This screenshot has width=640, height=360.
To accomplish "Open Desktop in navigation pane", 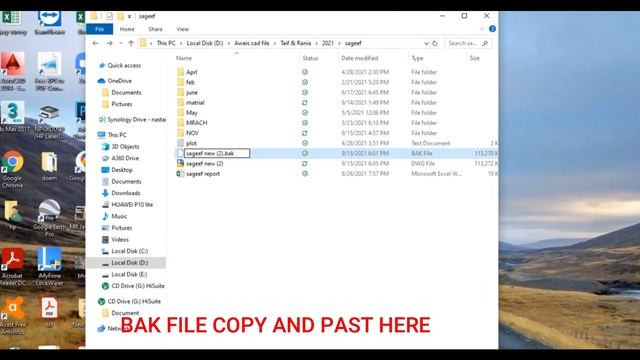I will (122, 170).
